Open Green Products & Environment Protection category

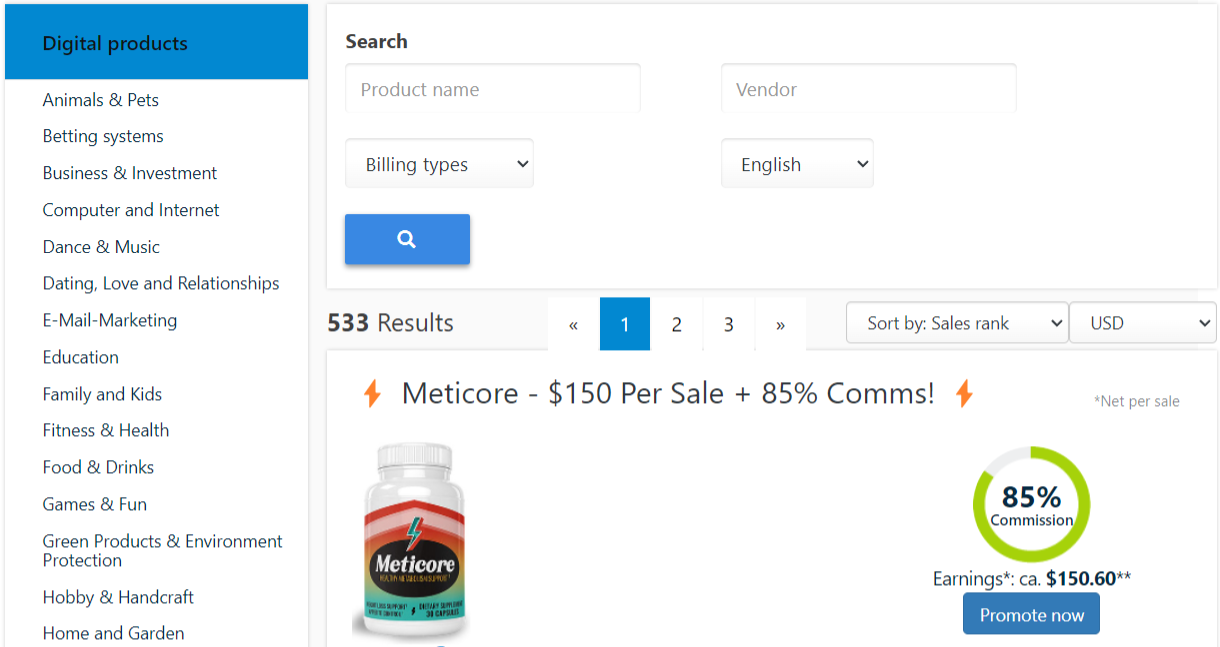click(163, 550)
